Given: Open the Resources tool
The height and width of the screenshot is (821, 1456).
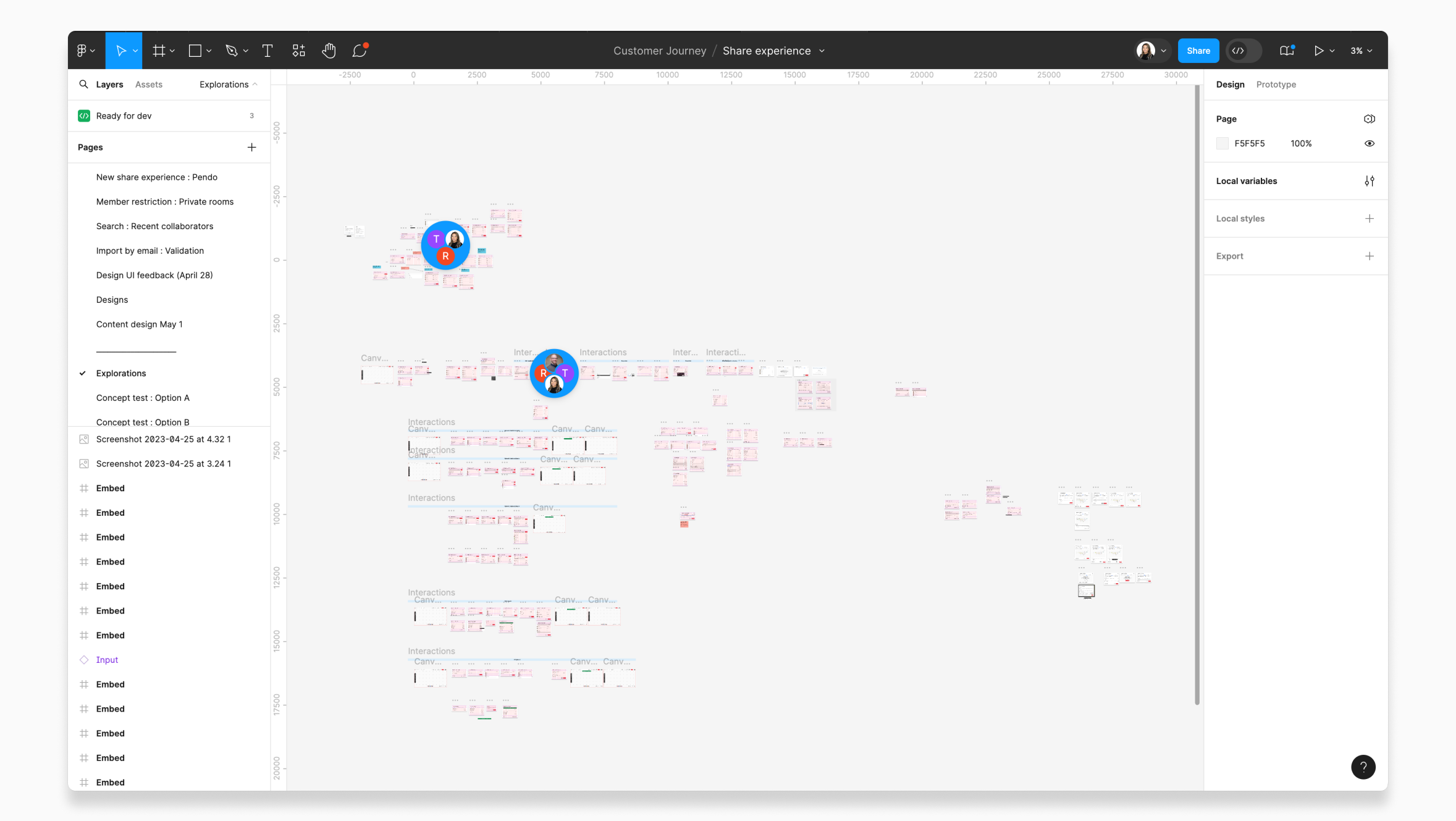Looking at the screenshot, I should (x=299, y=51).
